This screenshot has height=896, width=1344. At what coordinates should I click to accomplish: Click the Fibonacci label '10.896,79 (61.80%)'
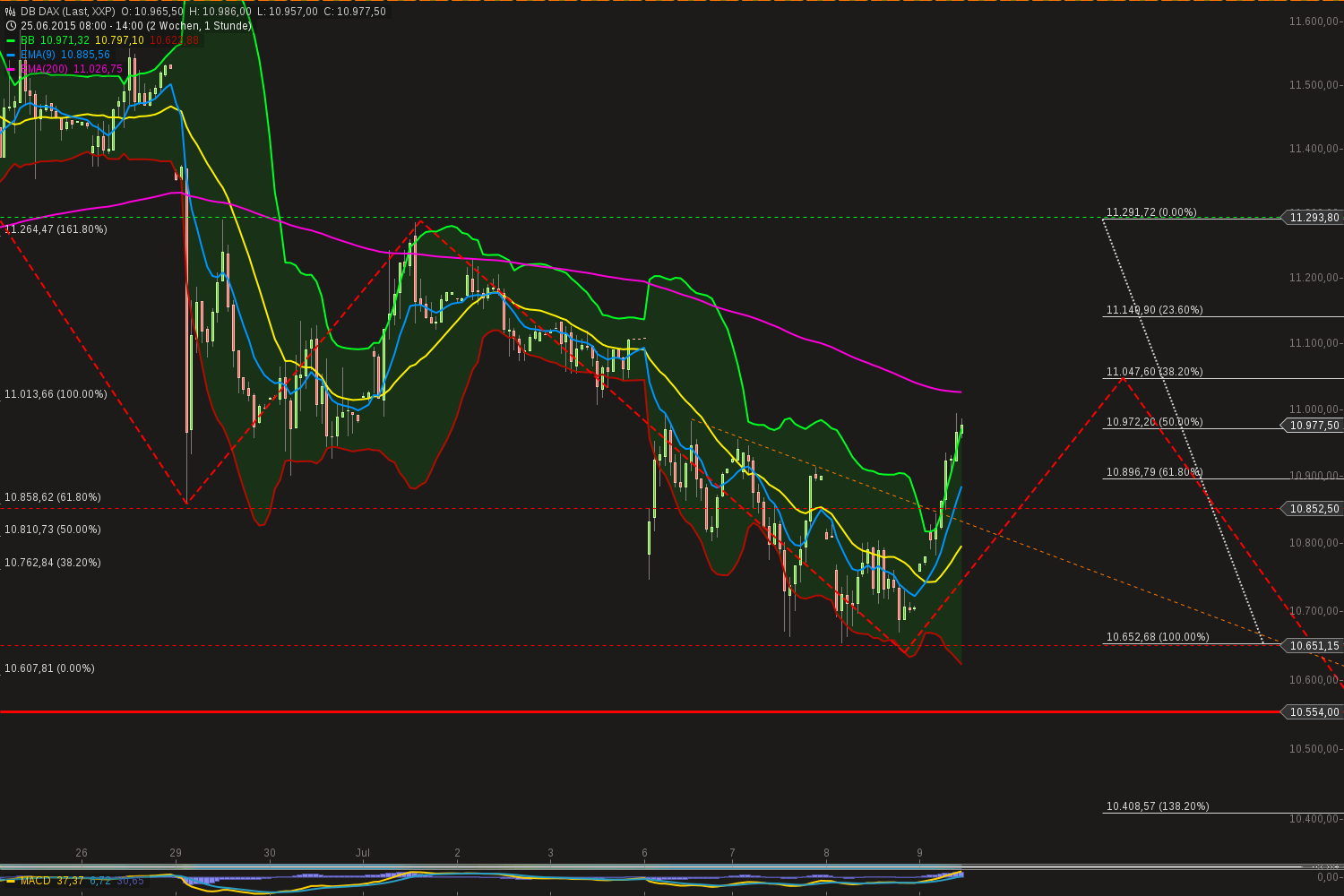[1155, 472]
